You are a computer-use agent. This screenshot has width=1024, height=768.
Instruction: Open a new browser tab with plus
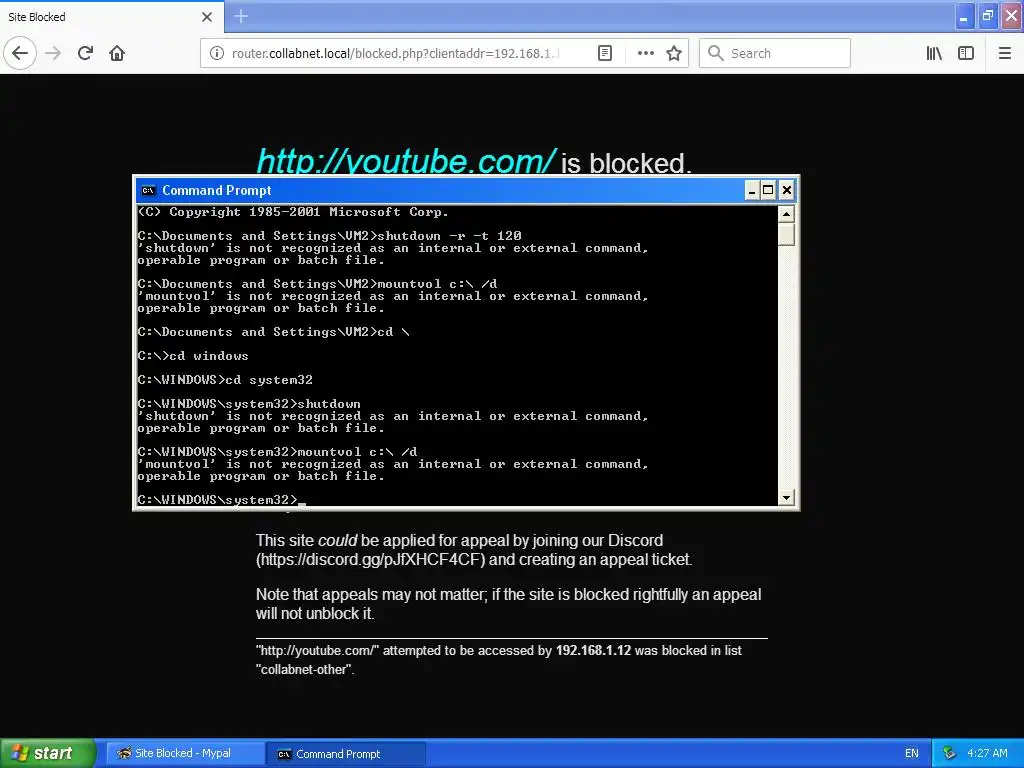240,16
